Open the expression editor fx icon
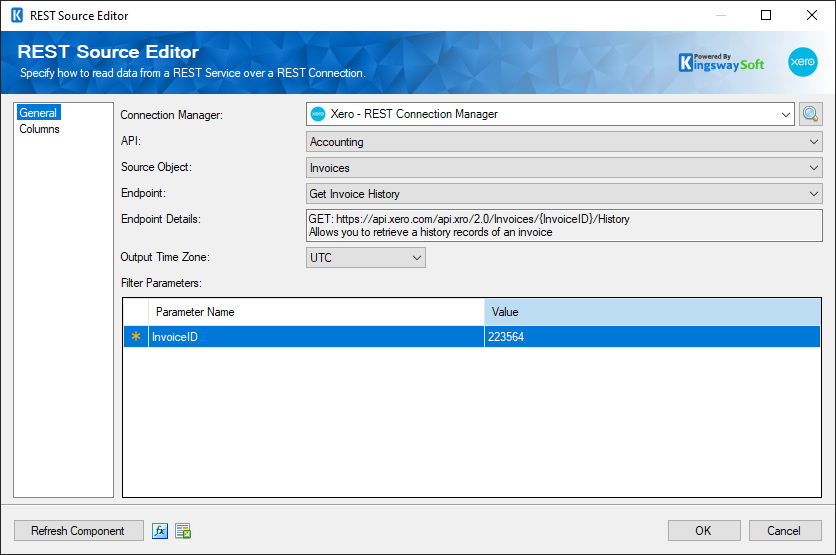836x555 pixels. pyautogui.click(x=159, y=530)
